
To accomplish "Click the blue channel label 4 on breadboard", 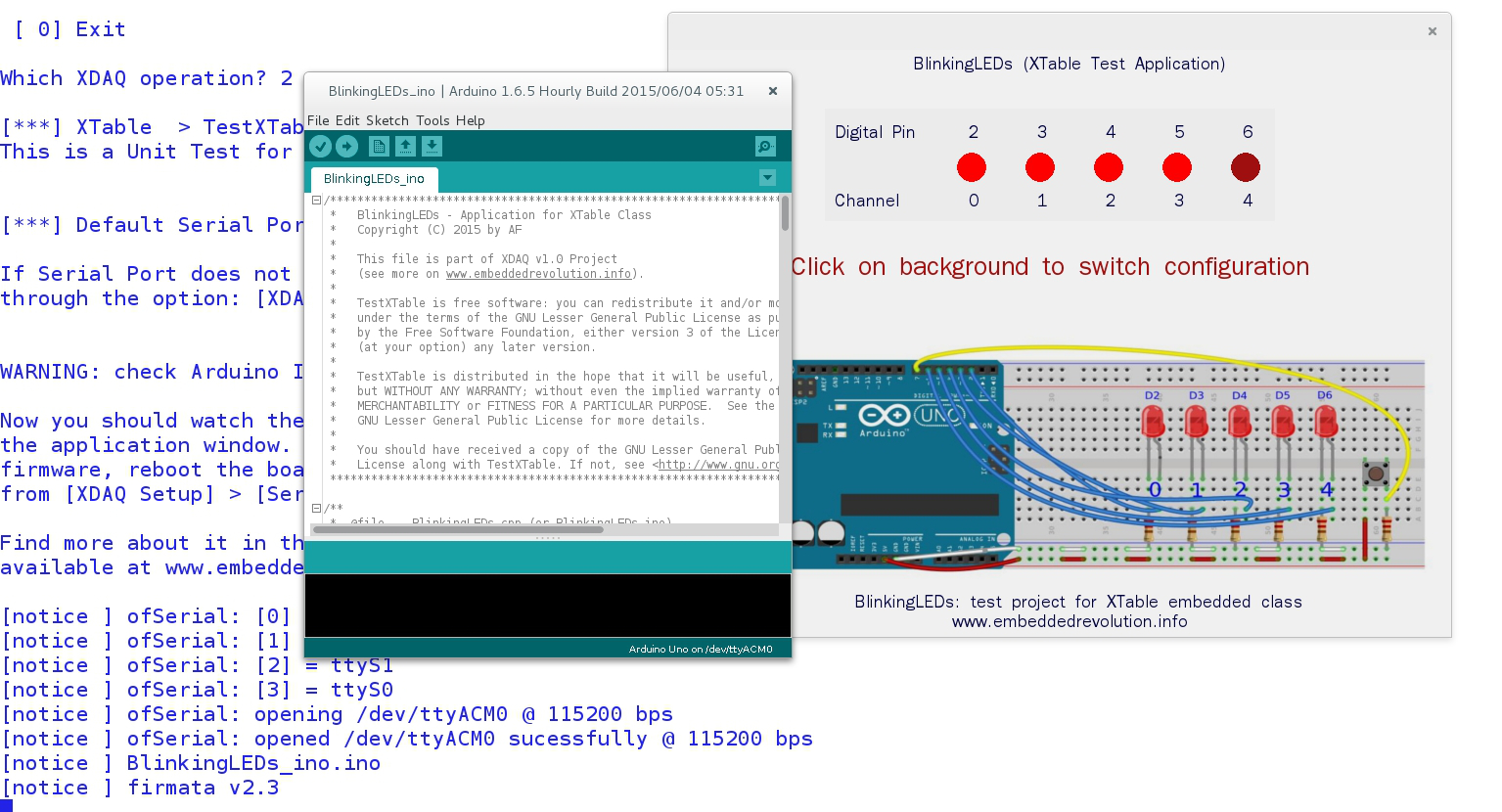I will click(1327, 490).
